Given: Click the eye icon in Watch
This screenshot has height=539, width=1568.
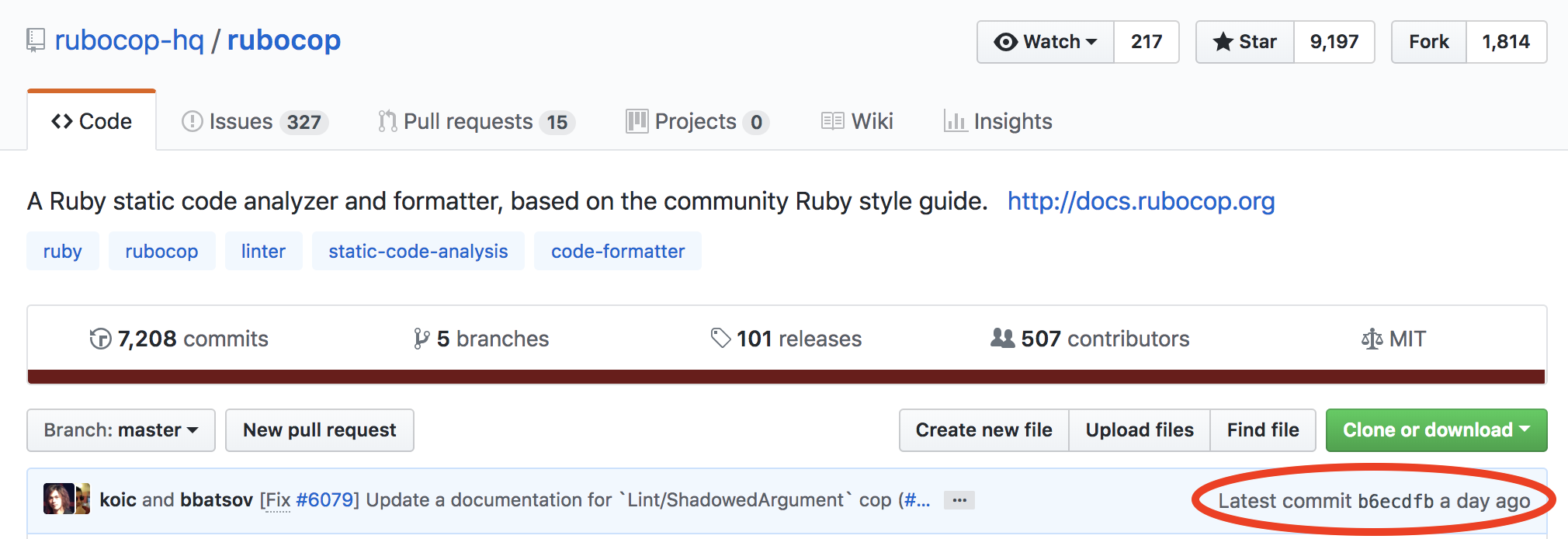Looking at the screenshot, I should click(1005, 42).
